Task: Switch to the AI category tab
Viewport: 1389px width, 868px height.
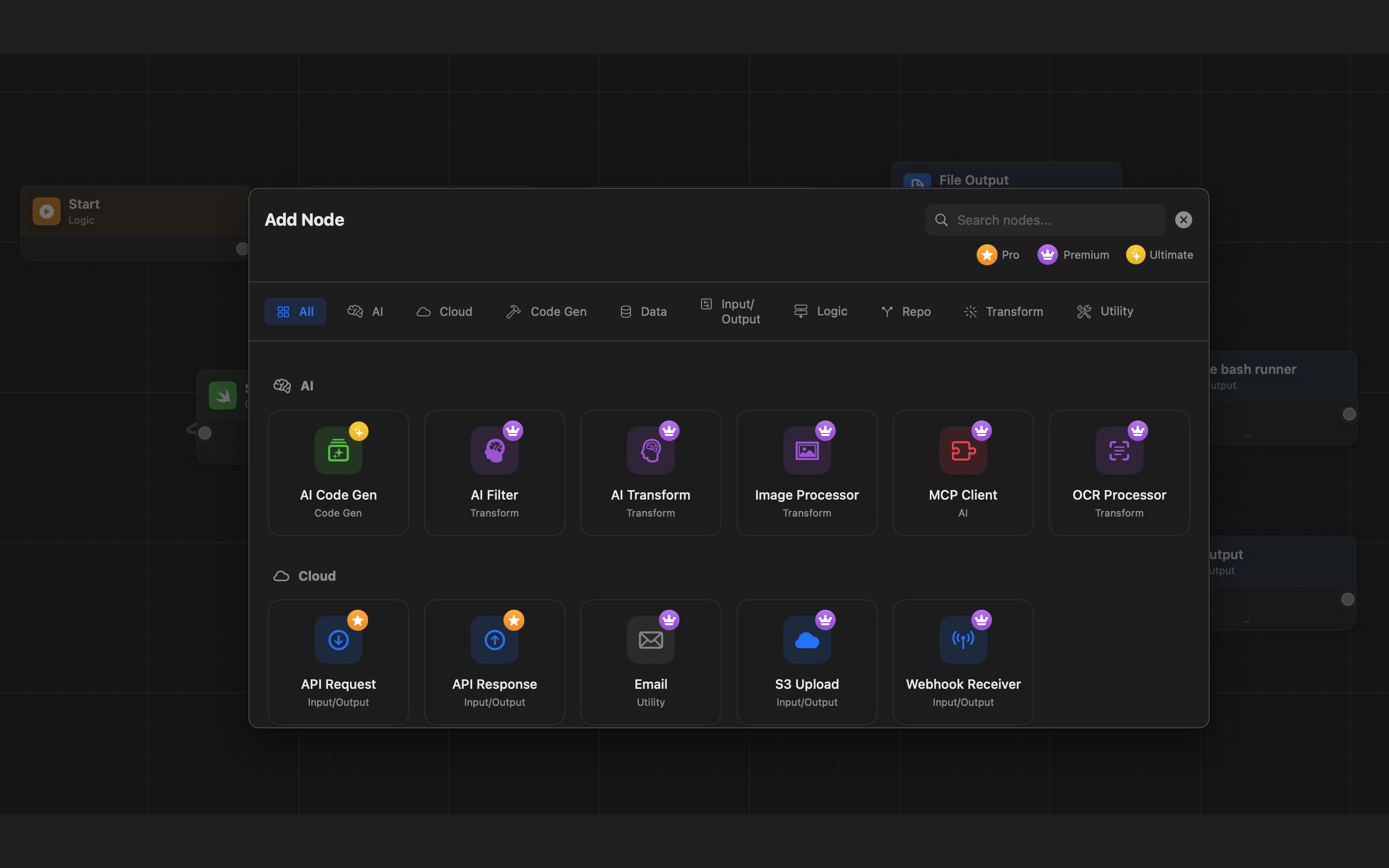Action: click(366, 311)
